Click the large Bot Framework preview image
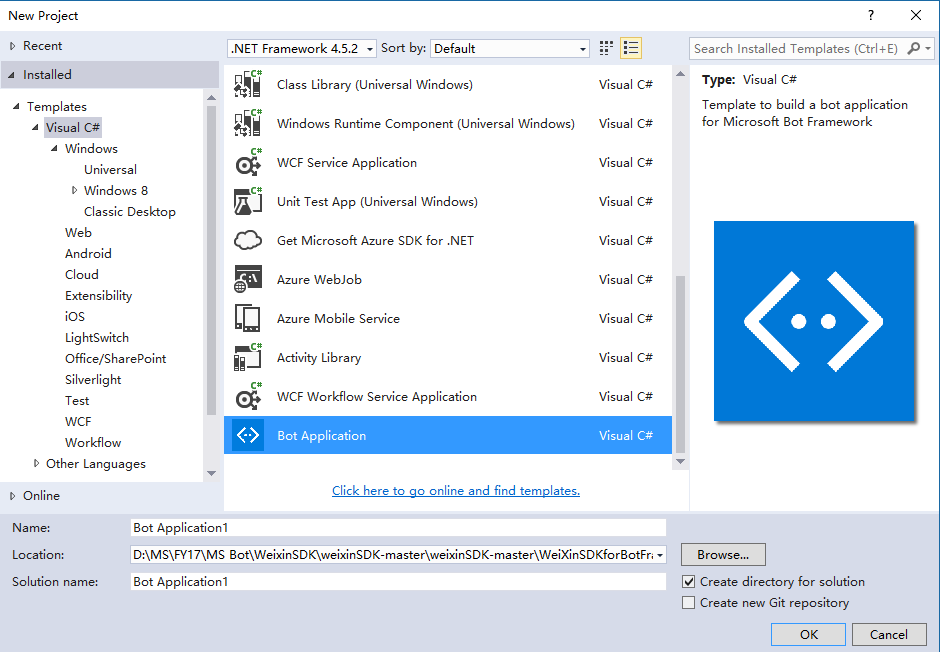The image size is (940, 652). (x=814, y=321)
